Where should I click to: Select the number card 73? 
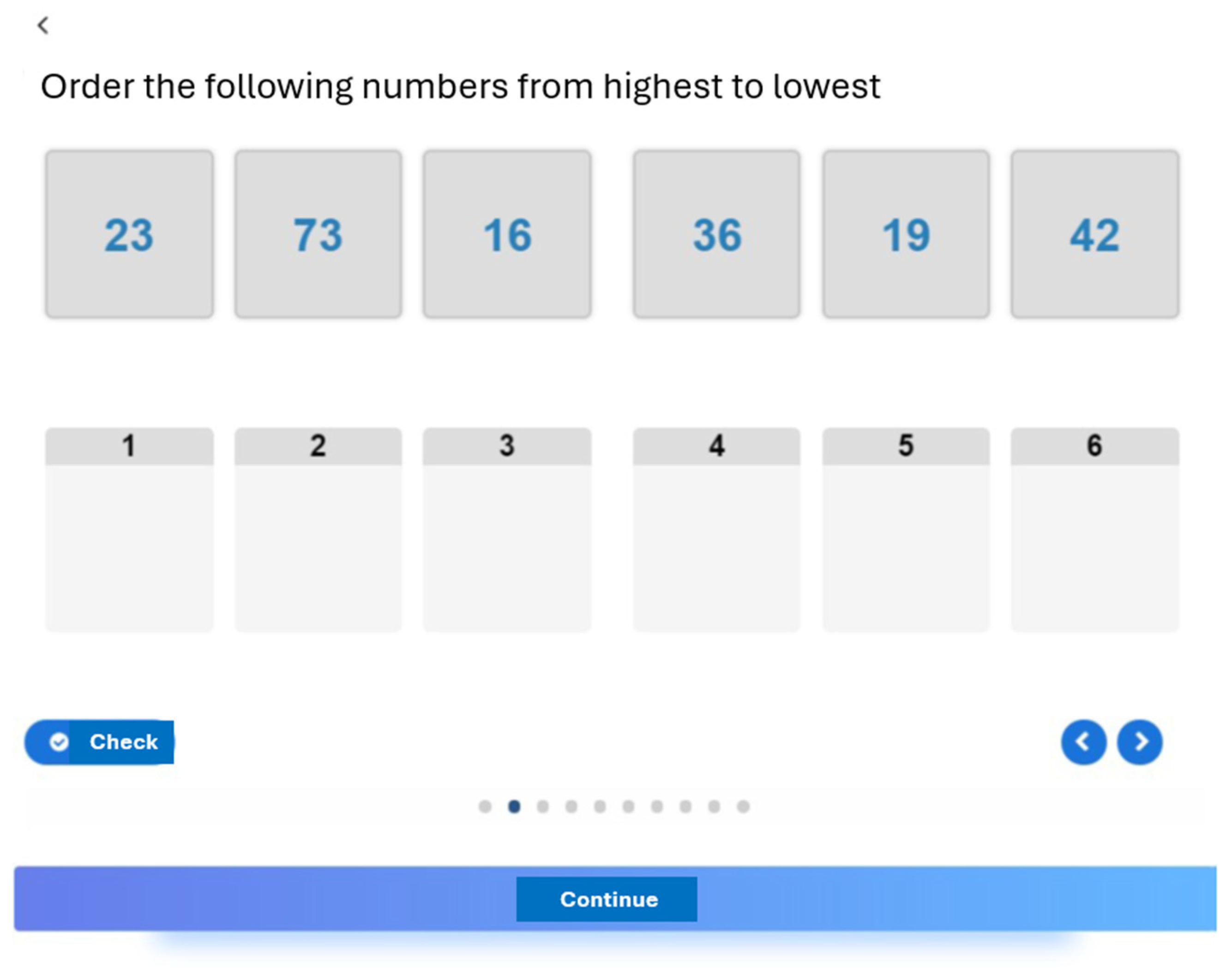point(318,234)
